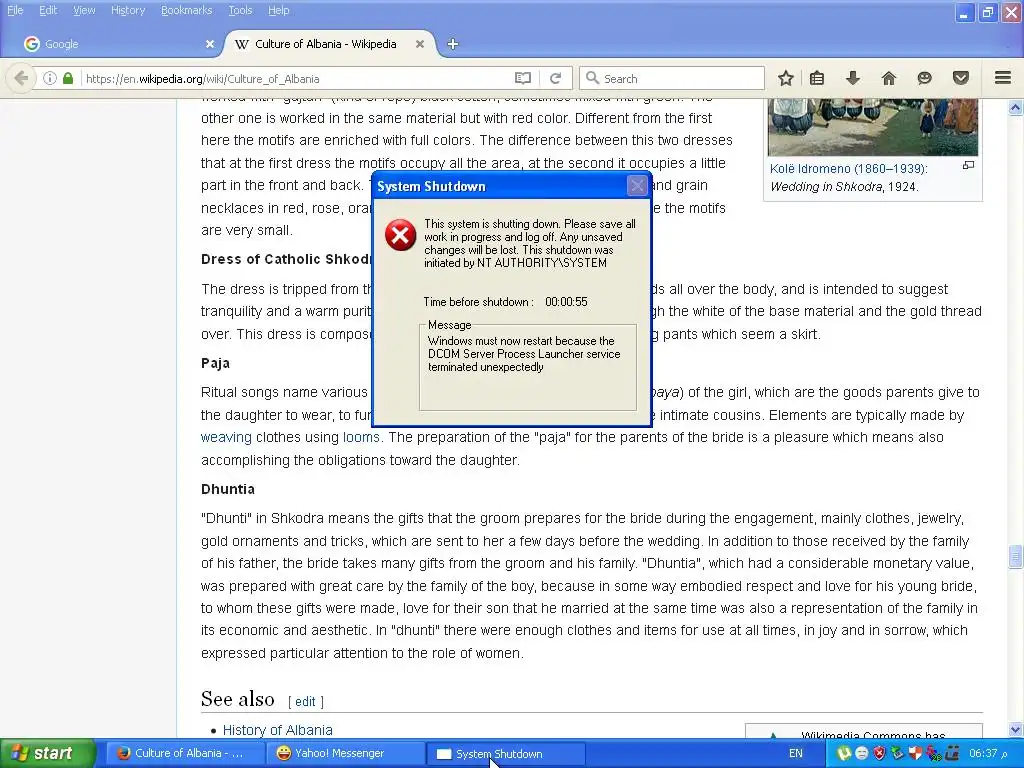Open the File menu
Image resolution: width=1024 pixels, height=768 pixels.
point(15,10)
